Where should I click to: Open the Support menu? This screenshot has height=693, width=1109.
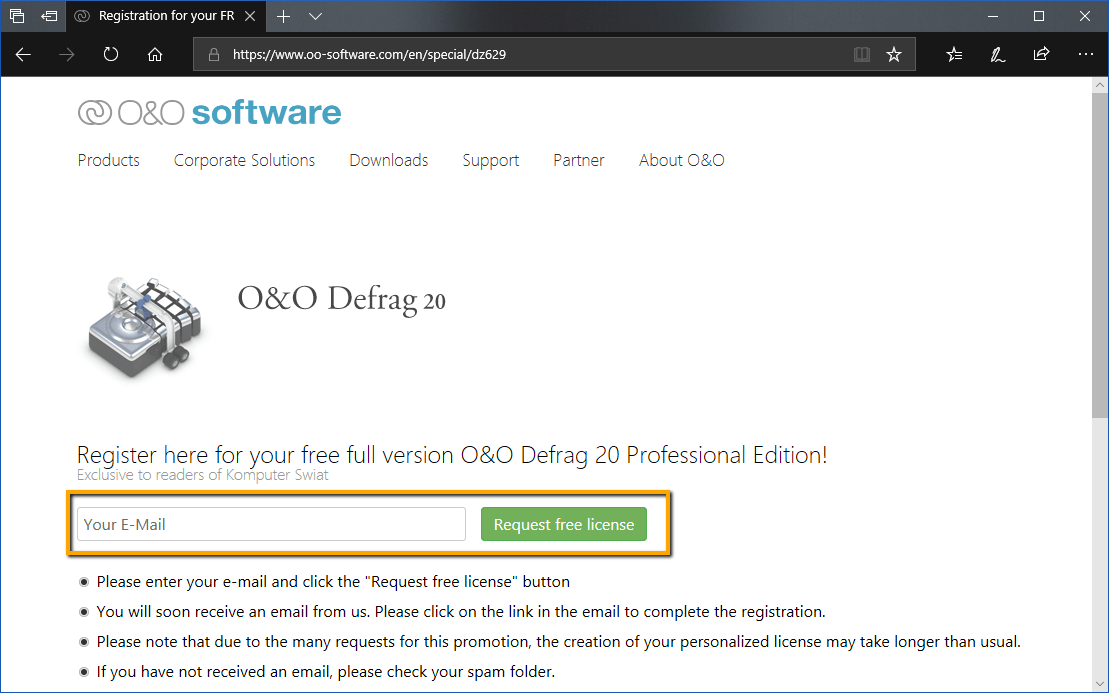491,161
